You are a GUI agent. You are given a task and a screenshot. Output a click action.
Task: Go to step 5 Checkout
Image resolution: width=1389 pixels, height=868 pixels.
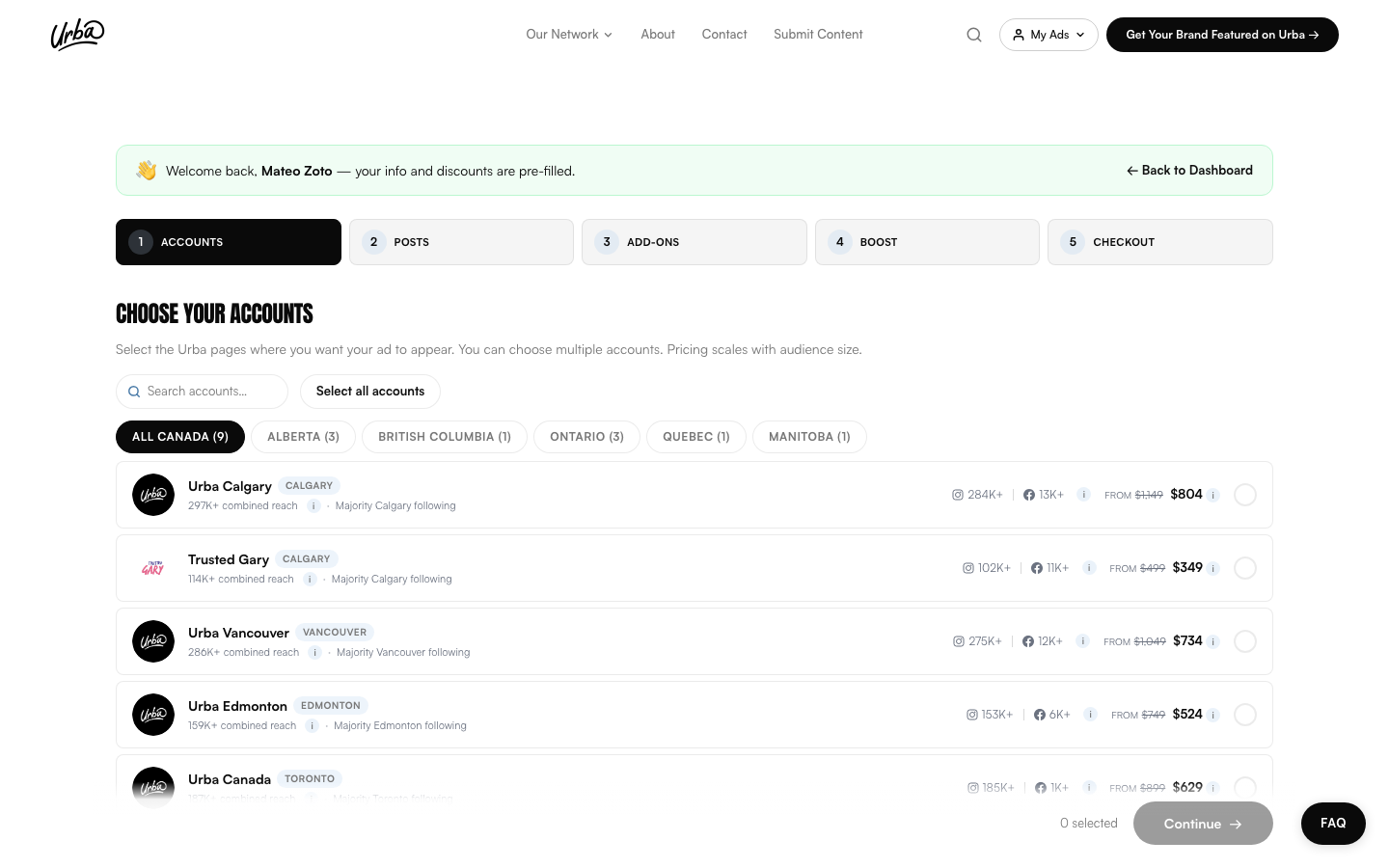click(1160, 242)
